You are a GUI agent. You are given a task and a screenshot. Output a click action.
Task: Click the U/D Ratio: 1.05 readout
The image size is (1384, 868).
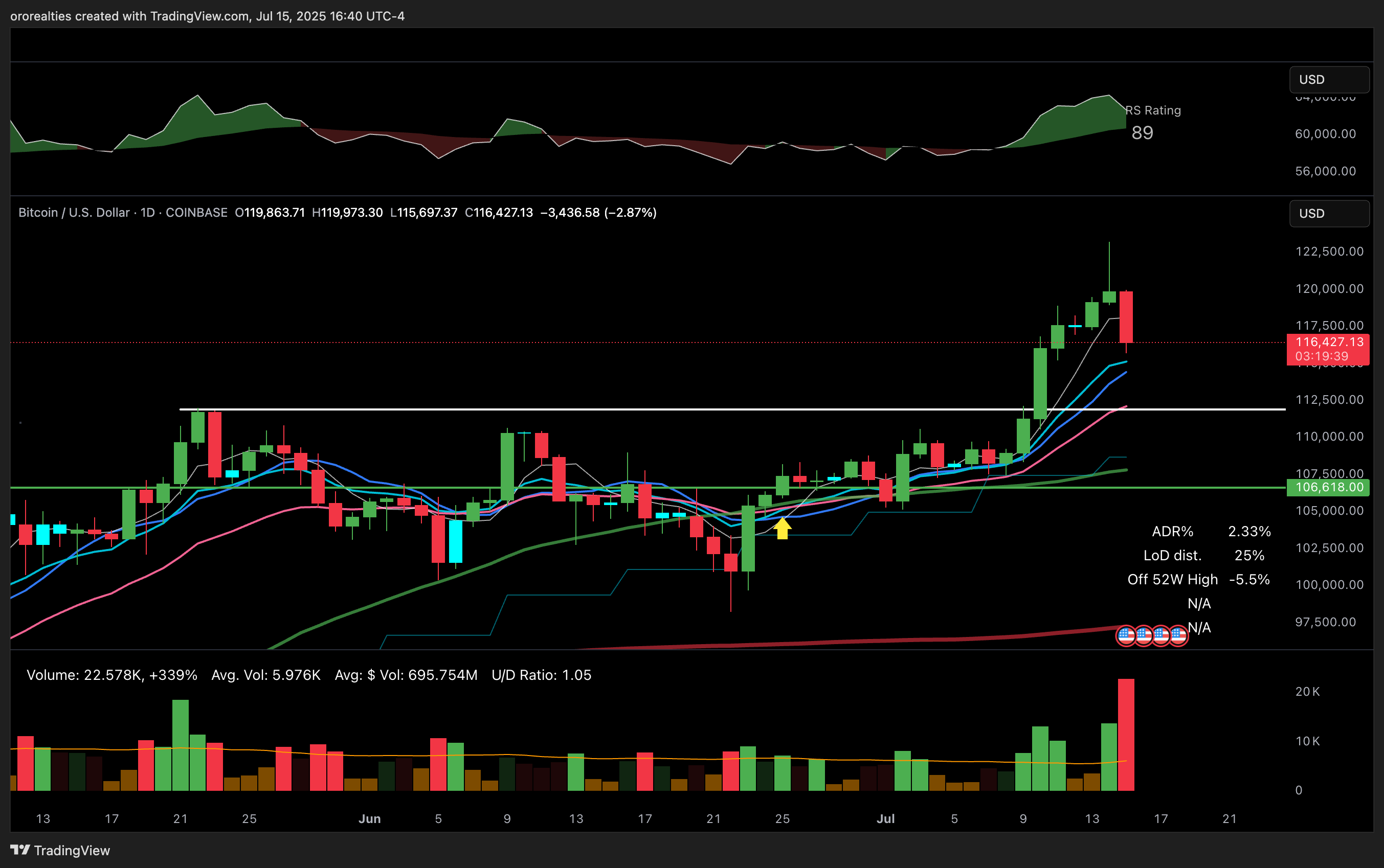[x=542, y=675]
